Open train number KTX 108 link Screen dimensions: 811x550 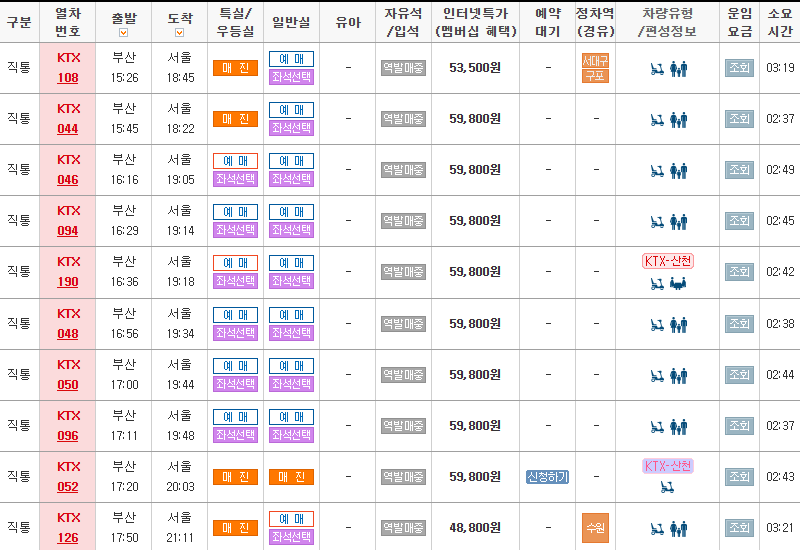tap(68, 78)
